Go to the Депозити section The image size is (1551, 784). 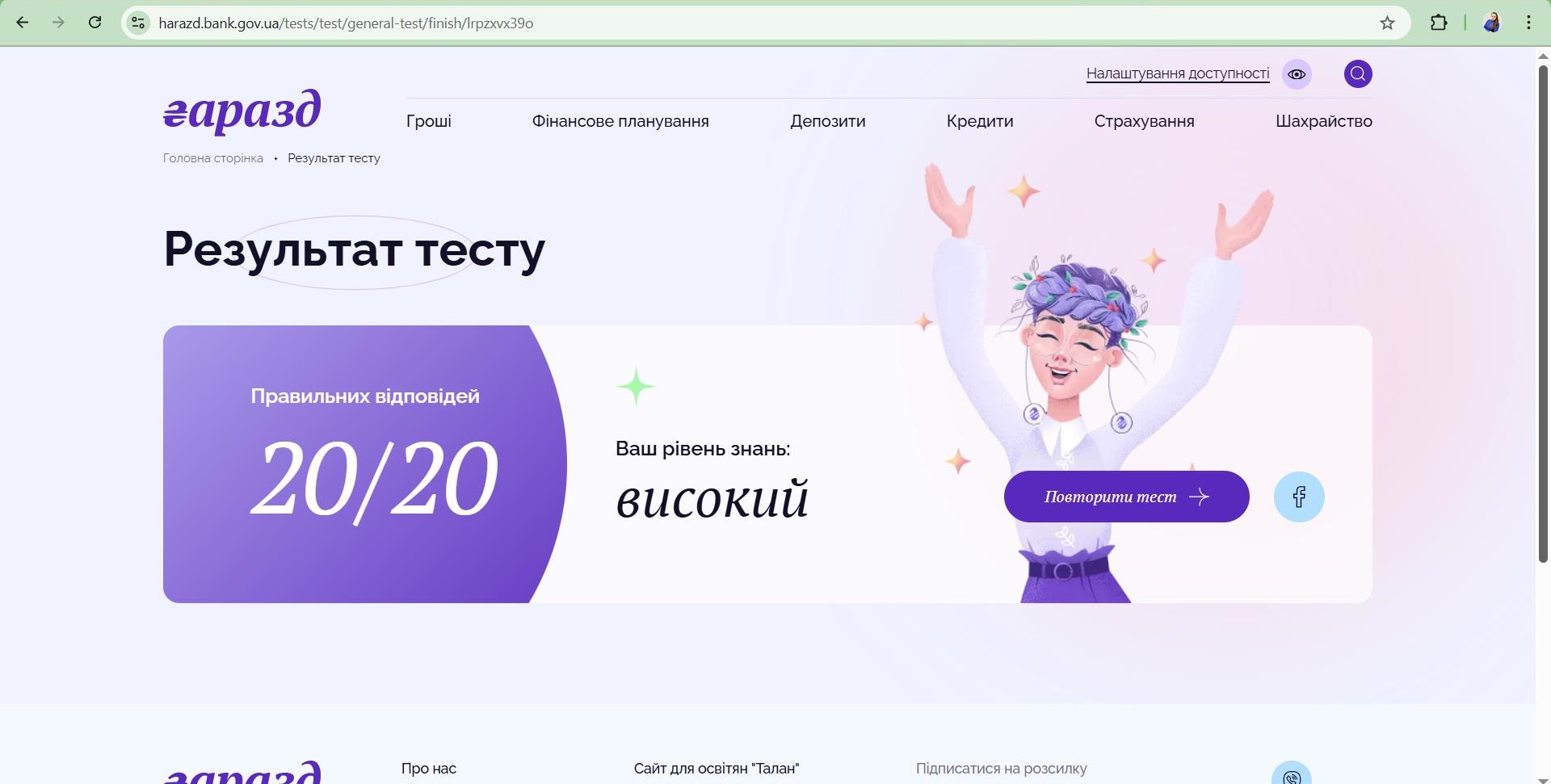click(x=828, y=121)
